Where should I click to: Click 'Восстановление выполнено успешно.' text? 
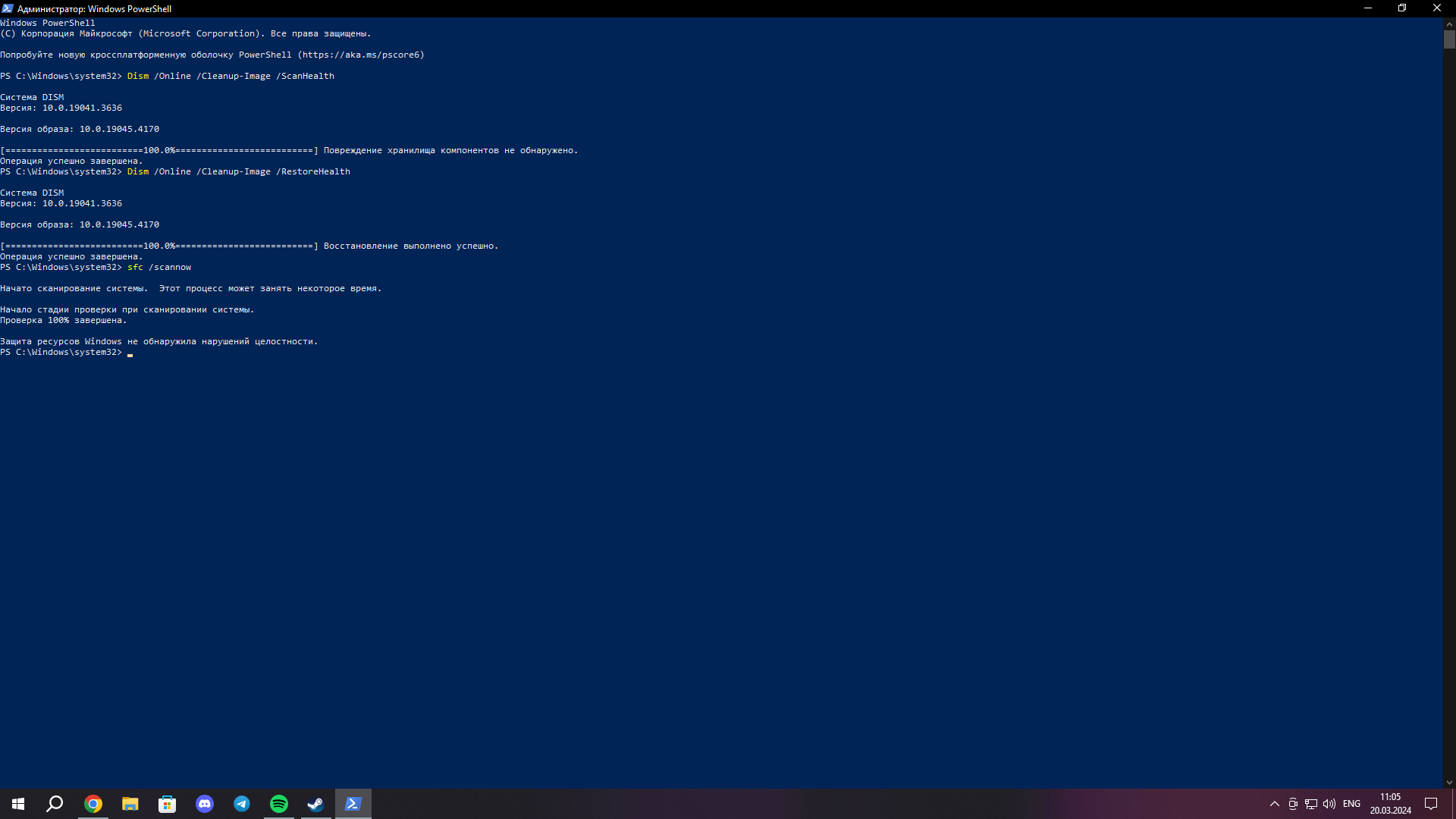coord(411,246)
